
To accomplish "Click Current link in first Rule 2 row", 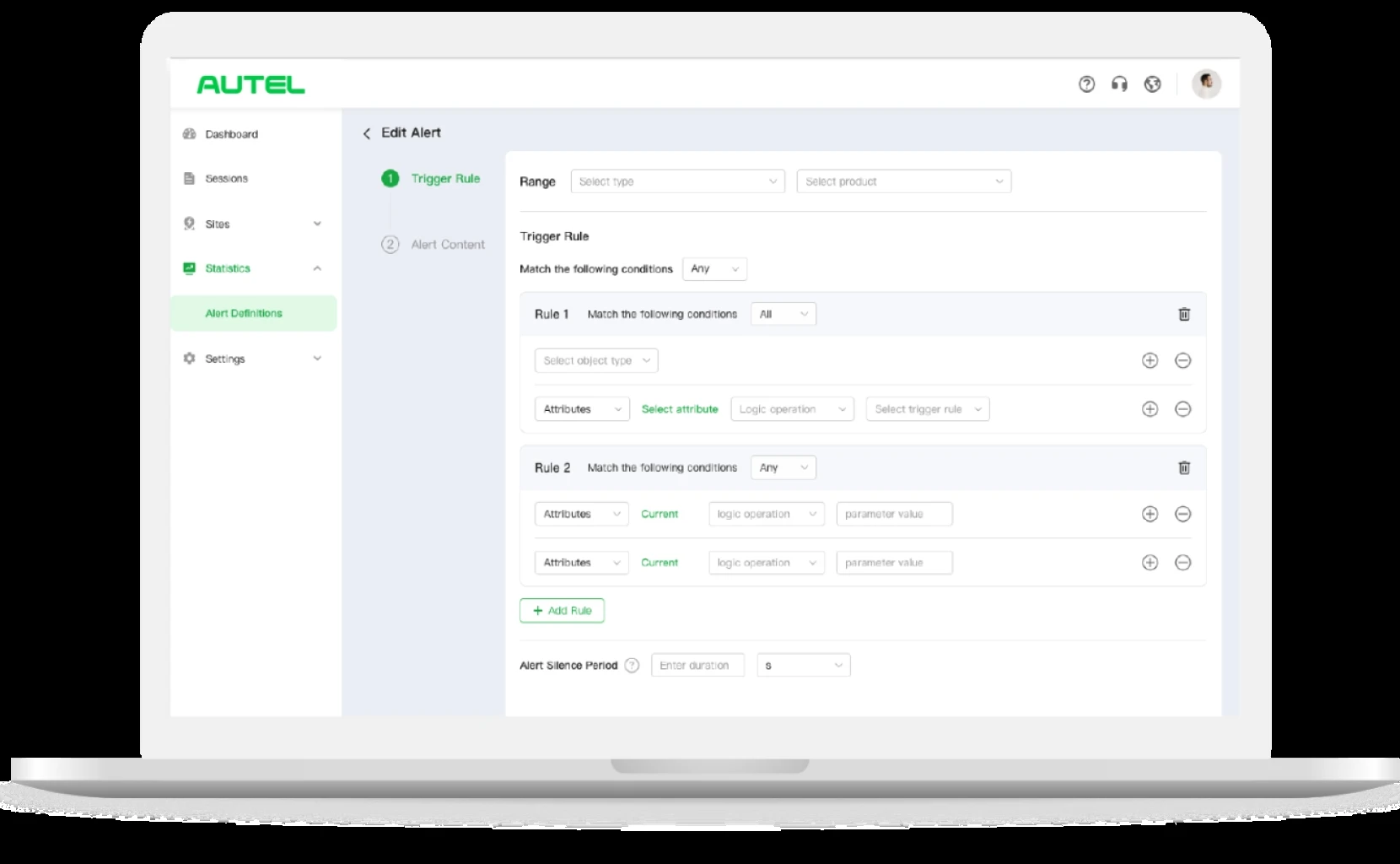I will point(660,514).
